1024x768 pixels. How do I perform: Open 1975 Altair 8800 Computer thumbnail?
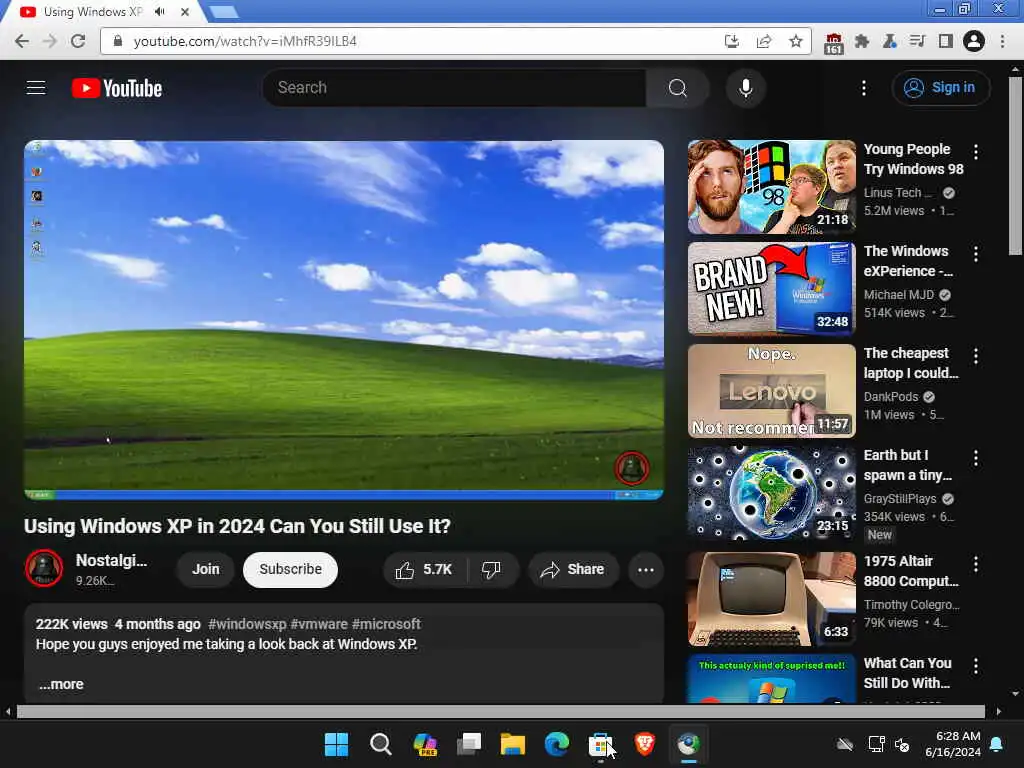tap(771, 599)
